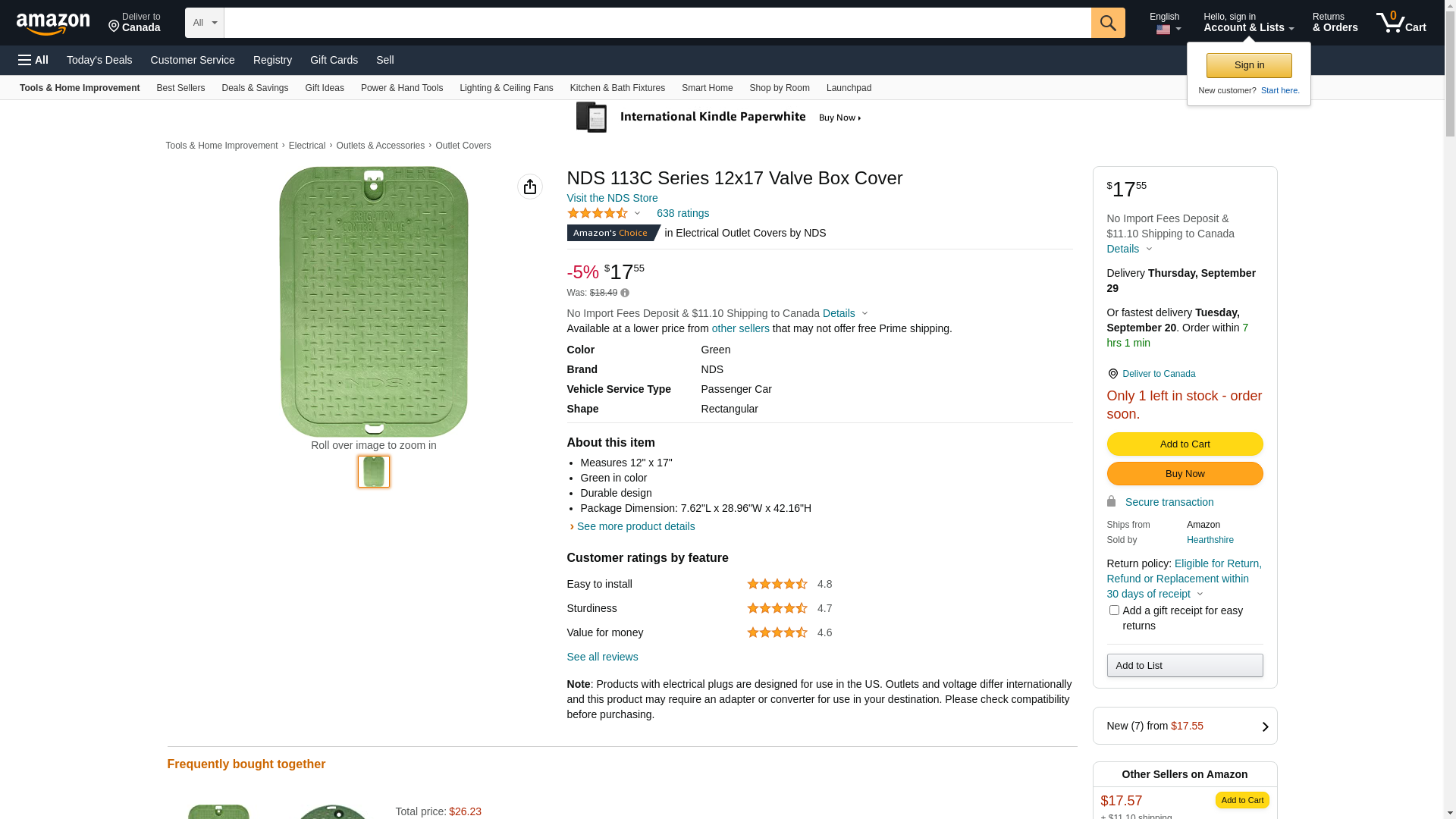Image resolution: width=1456 pixels, height=819 pixels.
Task: Click the info icon next to Was price
Action: click(625, 293)
